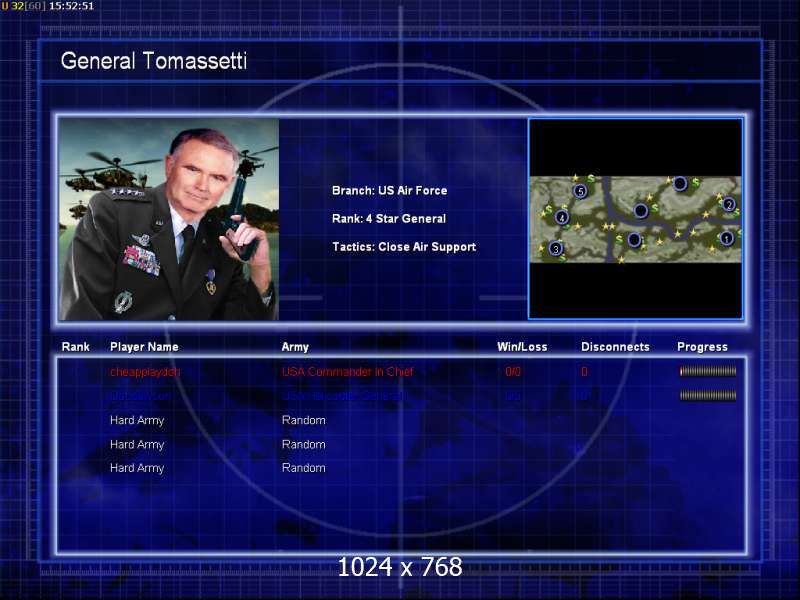Viewport: 800px width, 600px height.
Task: Select start position 5 on the map
Action: 580,191
